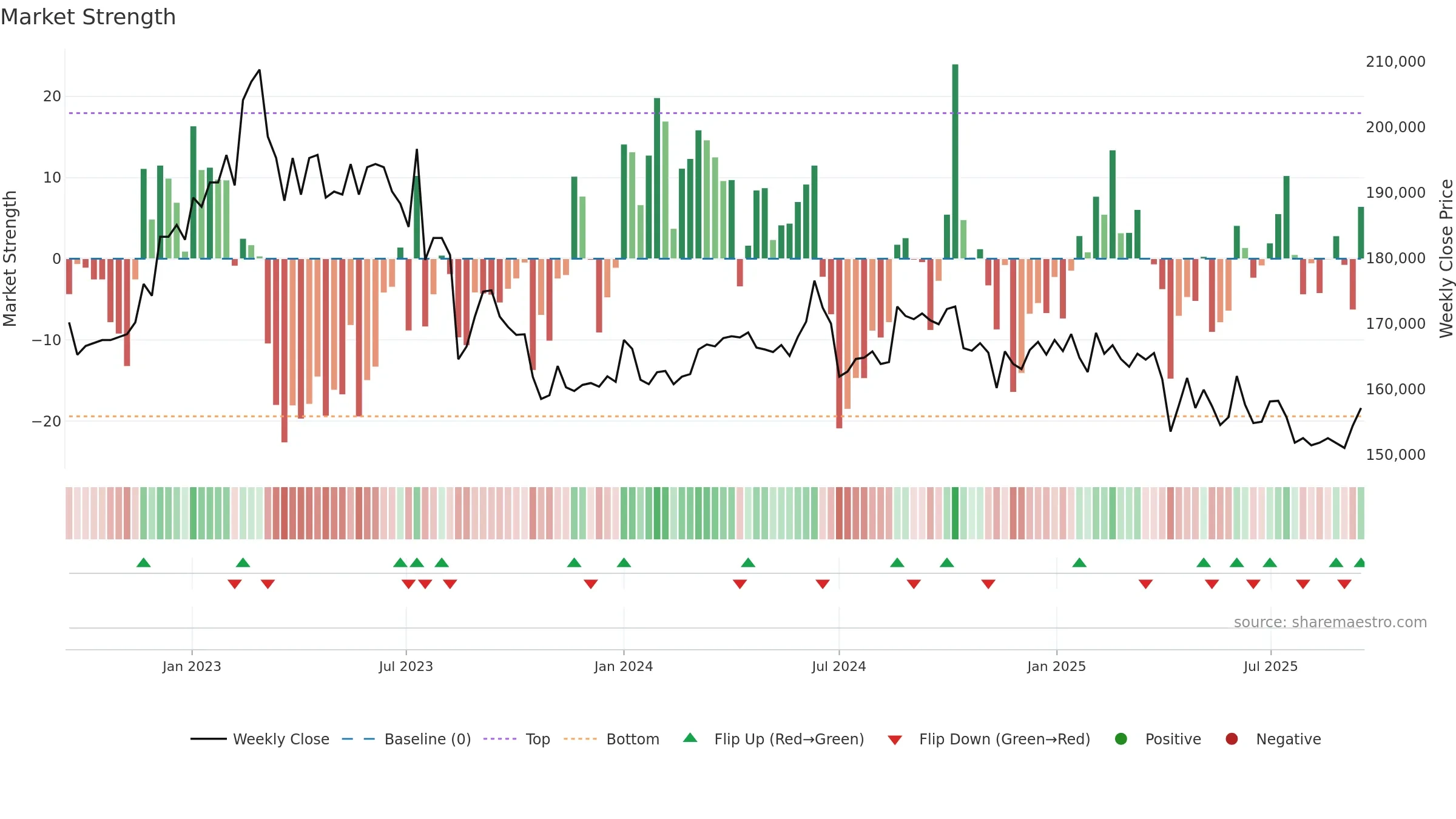Click the green triangle icon in legend

(690, 738)
